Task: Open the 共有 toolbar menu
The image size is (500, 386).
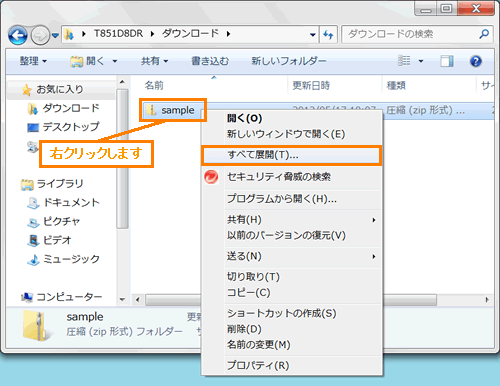Action: pyautogui.click(x=154, y=61)
